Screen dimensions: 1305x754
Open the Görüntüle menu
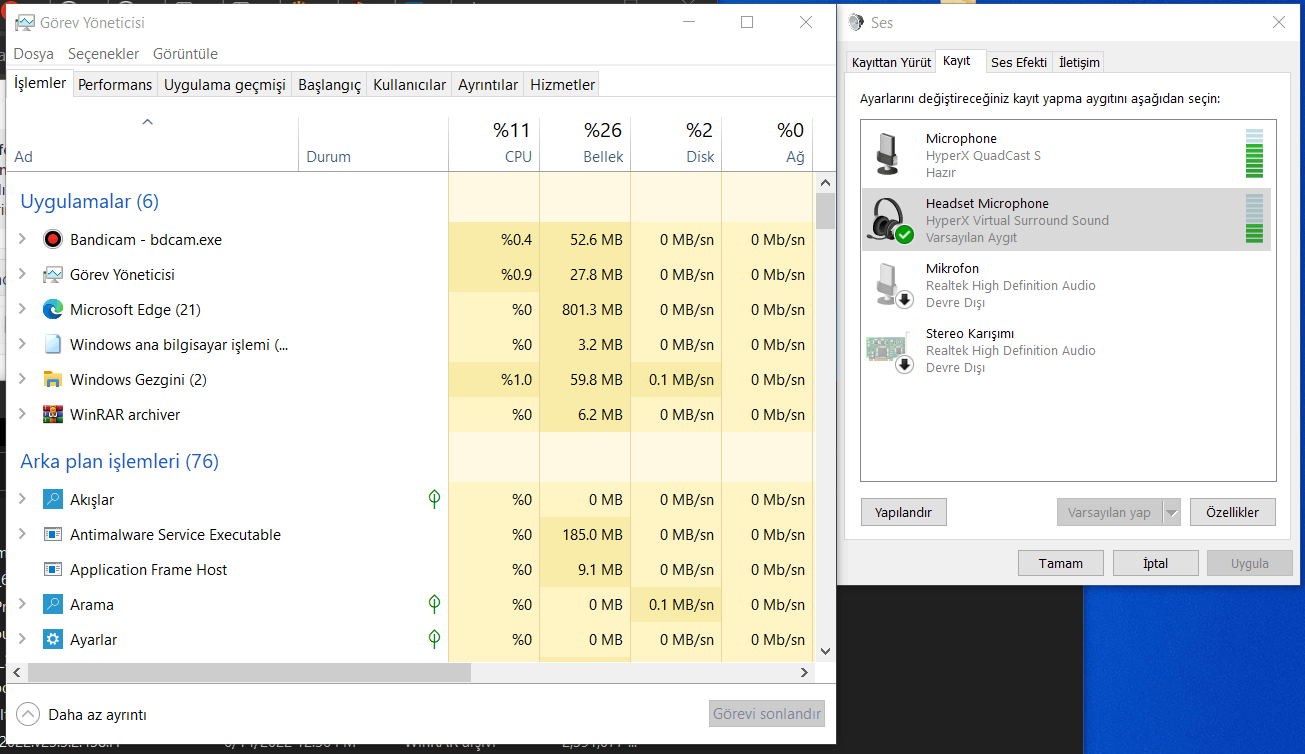tap(185, 54)
